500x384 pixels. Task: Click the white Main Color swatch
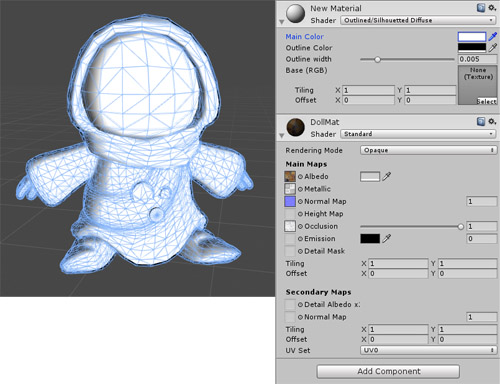[x=472, y=36]
